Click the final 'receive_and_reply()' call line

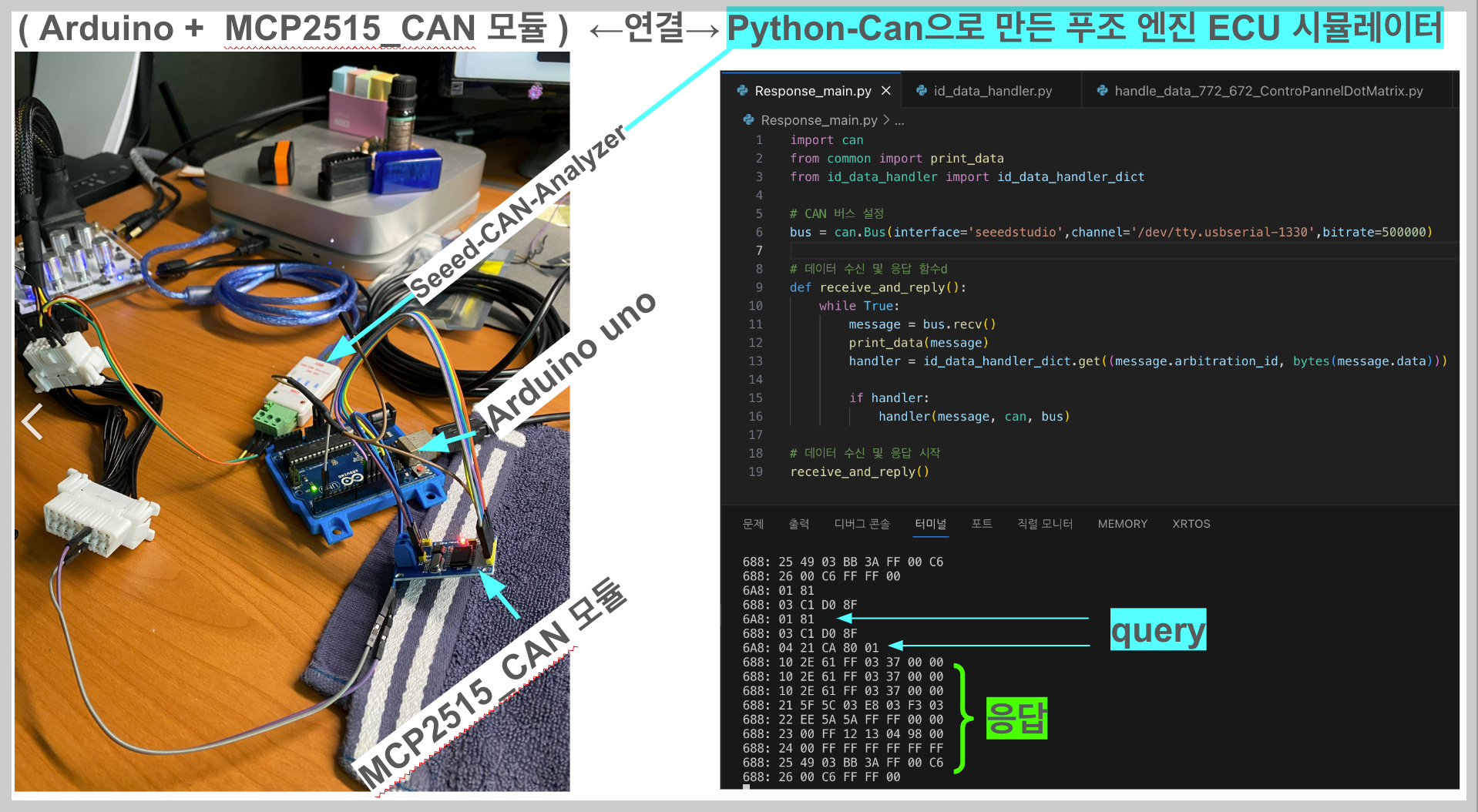[x=860, y=471]
